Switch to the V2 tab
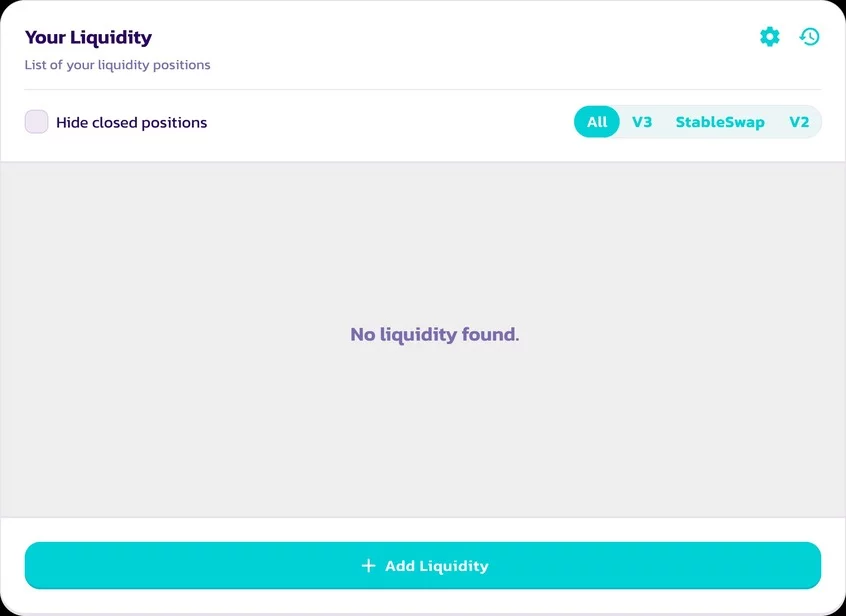846x616 pixels. pyautogui.click(x=799, y=122)
